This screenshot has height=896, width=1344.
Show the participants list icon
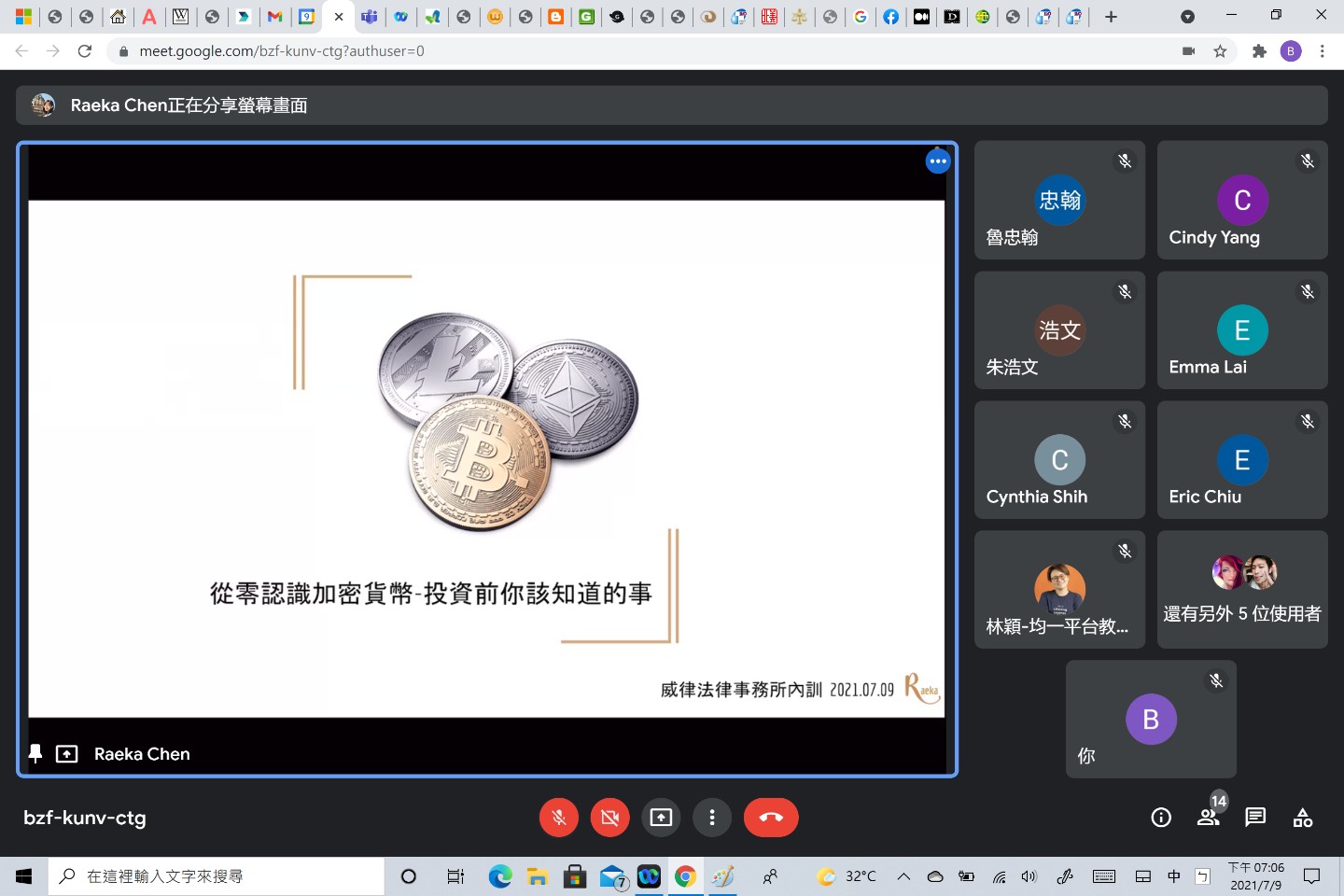[1209, 818]
